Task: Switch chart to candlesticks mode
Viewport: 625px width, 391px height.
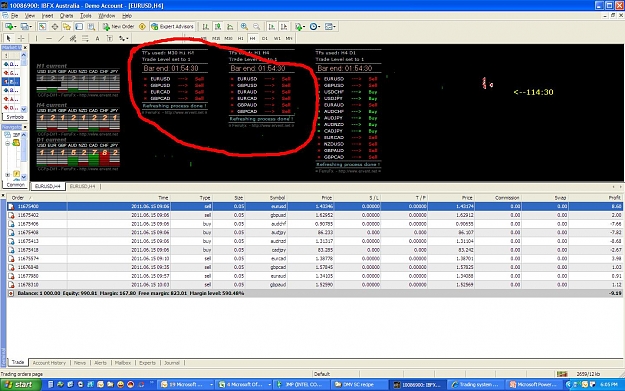Action: pos(218,27)
